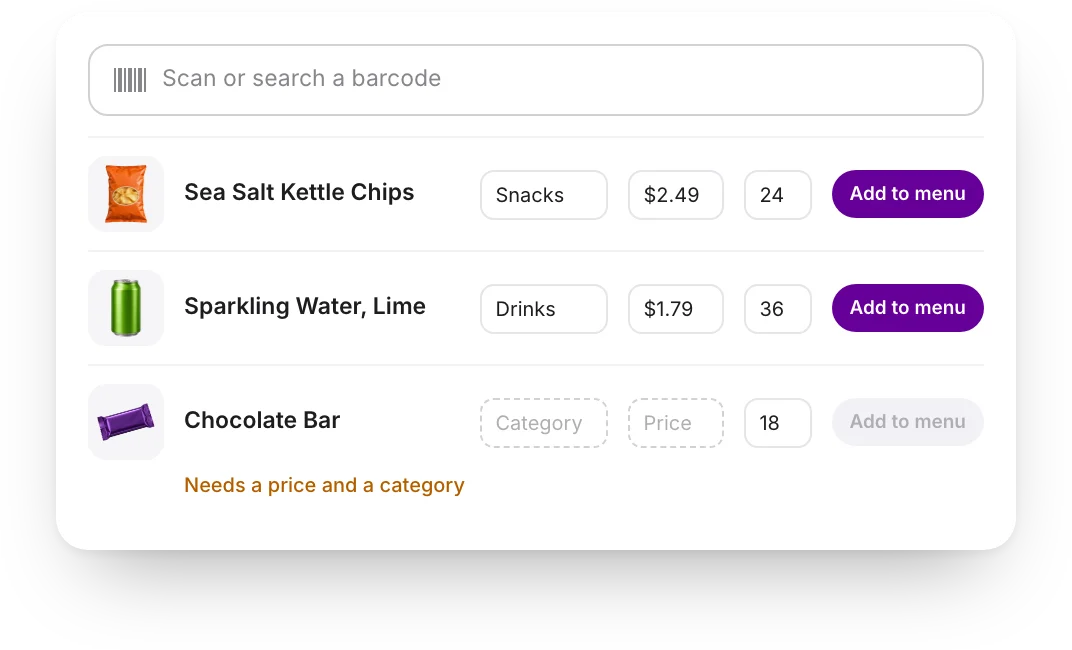The width and height of the screenshot is (1072, 650).
Task: Edit the $2.49 price field
Action: click(675, 195)
